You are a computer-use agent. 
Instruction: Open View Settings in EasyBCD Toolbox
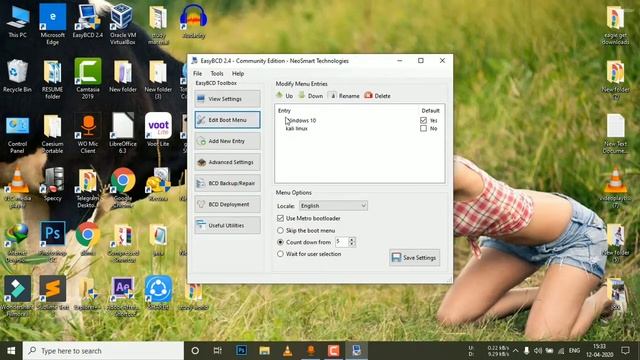click(x=227, y=99)
